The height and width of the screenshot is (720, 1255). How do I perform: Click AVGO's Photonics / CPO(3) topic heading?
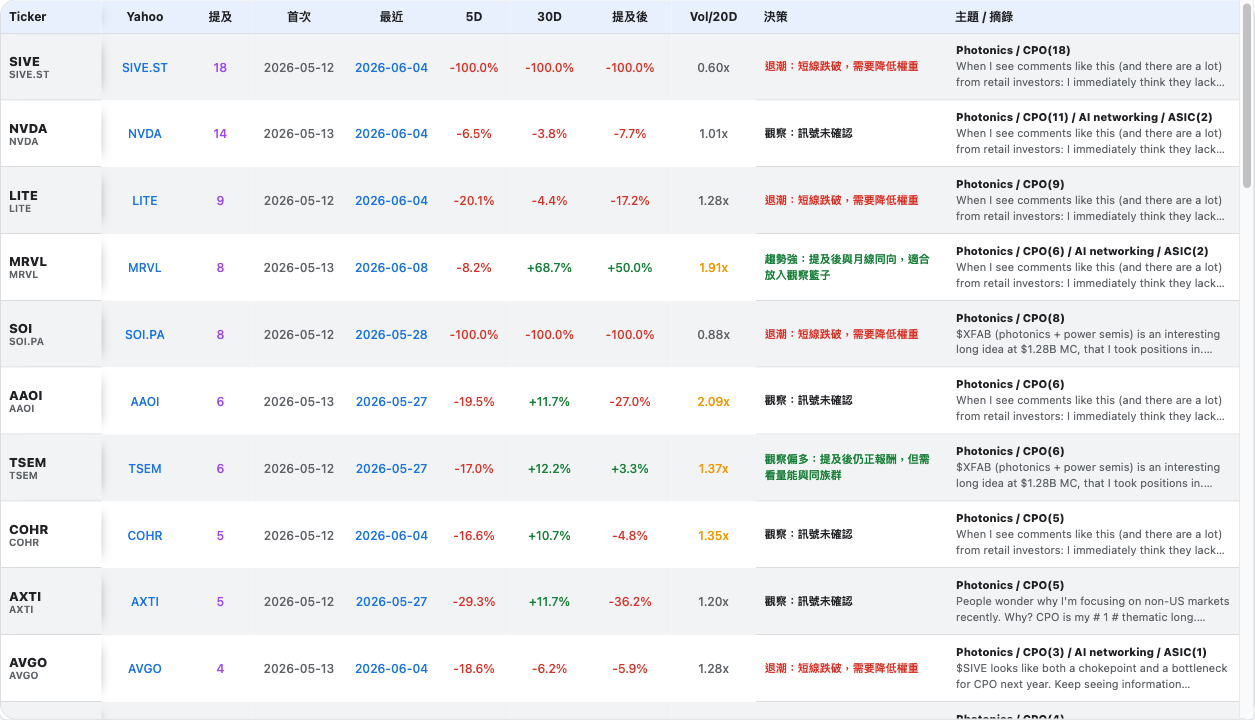click(1081, 652)
